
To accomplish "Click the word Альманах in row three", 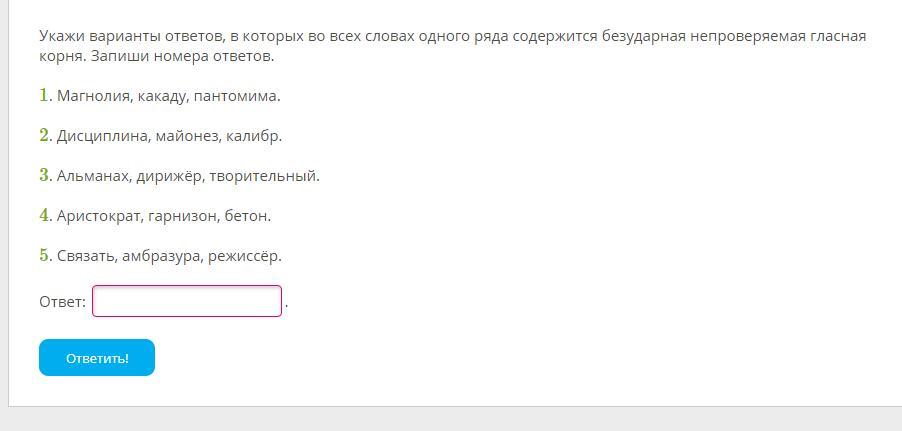I will coord(93,176).
